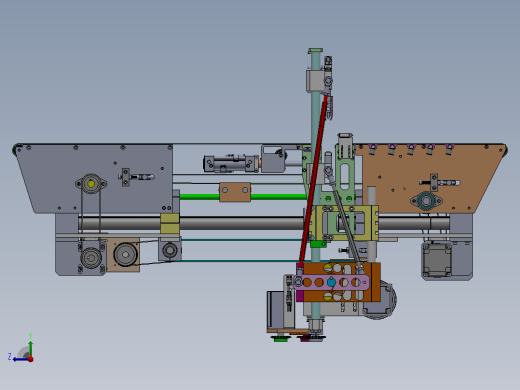
Task: Select the gray side plate on the left
Action: (x=97, y=178)
